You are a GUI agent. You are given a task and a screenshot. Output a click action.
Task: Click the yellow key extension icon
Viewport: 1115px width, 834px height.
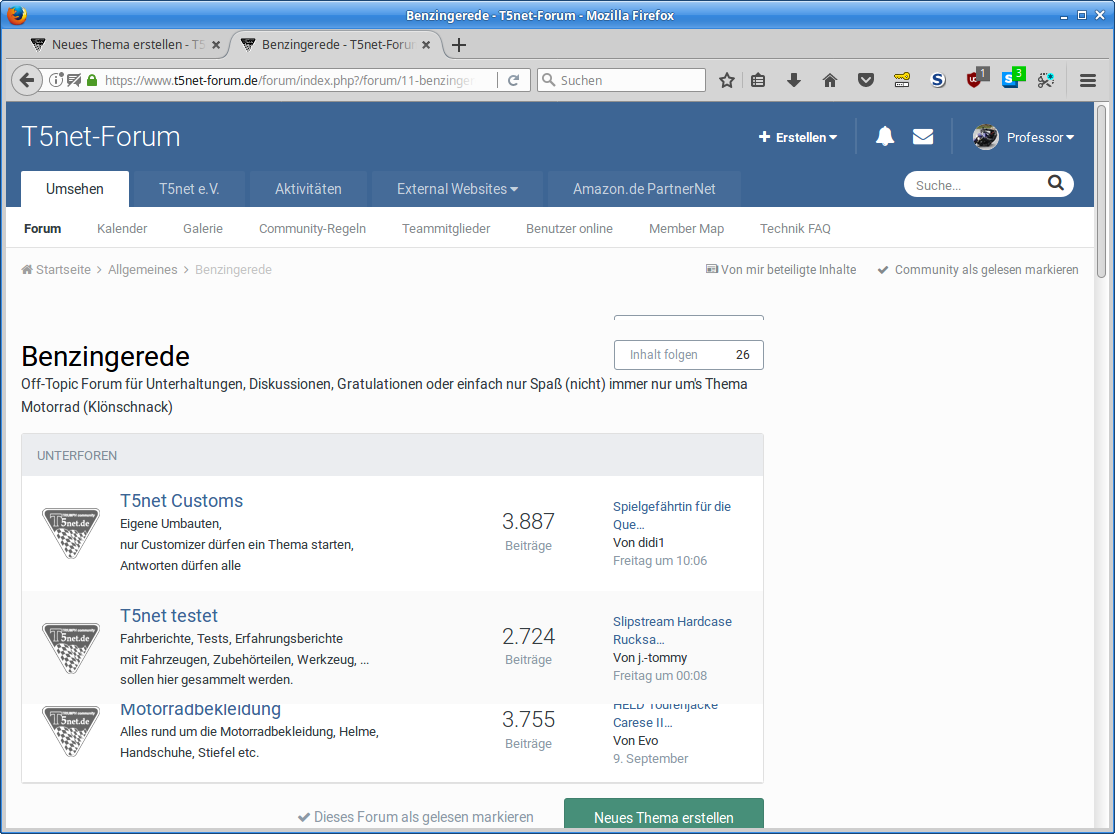(902, 80)
